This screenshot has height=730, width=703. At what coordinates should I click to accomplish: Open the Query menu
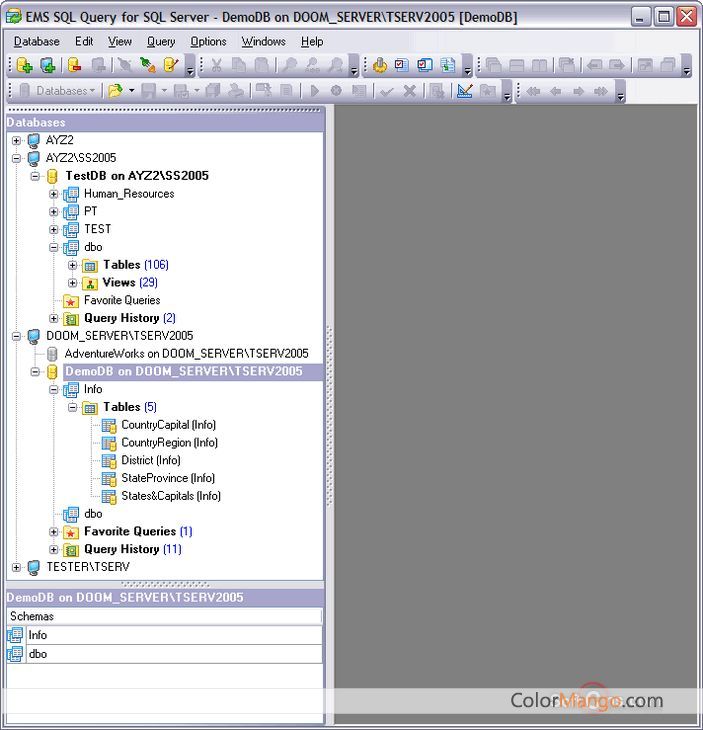(x=161, y=41)
